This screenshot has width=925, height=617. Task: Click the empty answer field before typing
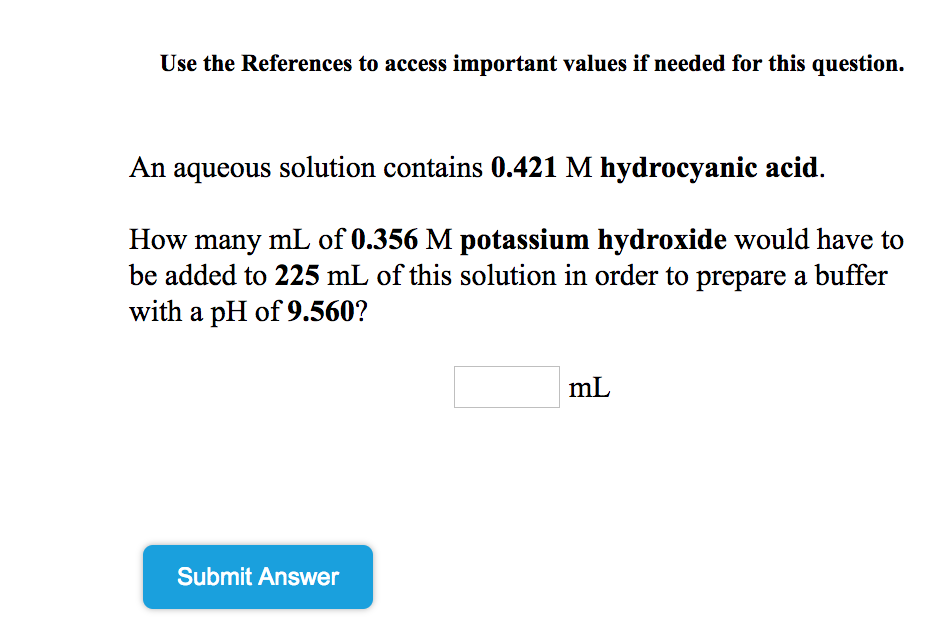coord(506,386)
